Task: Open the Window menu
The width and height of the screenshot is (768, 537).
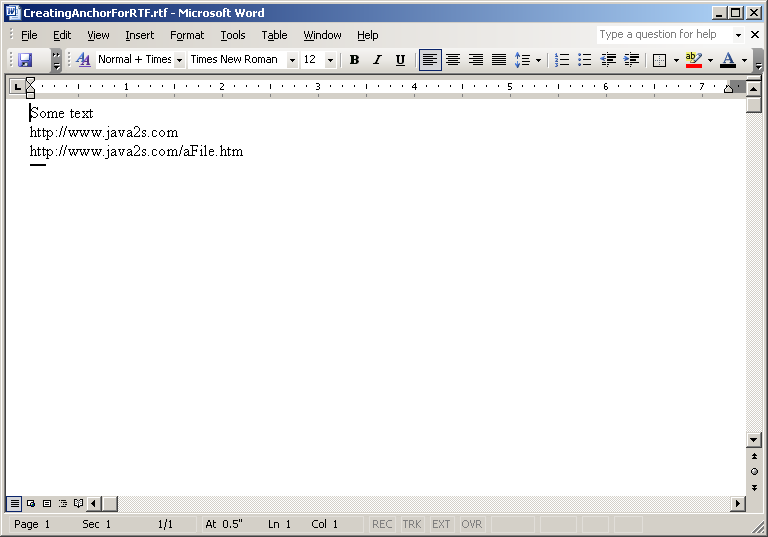Action: [322, 35]
